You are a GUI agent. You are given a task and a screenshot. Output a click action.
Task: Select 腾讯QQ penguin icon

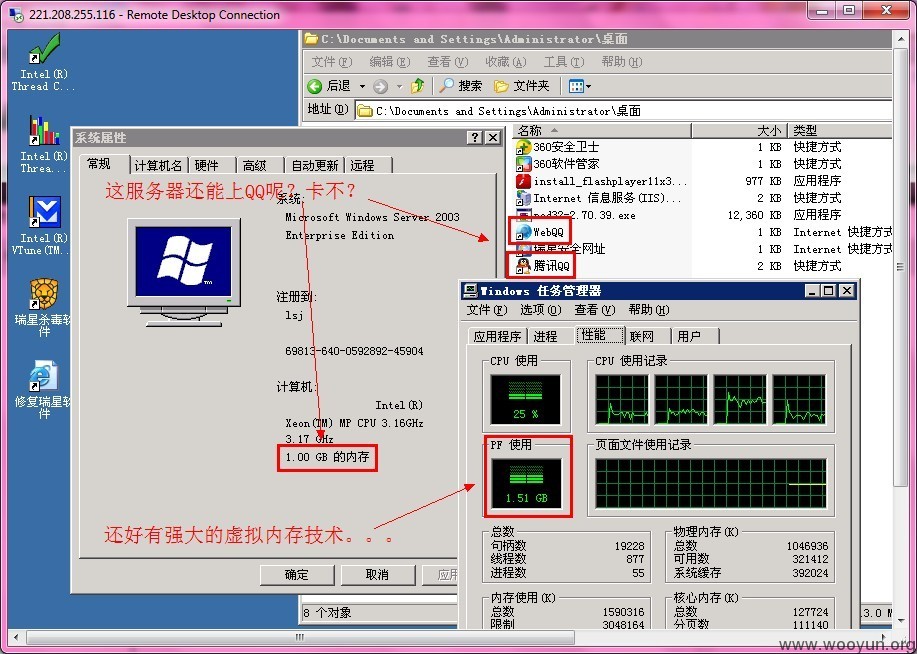point(523,266)
